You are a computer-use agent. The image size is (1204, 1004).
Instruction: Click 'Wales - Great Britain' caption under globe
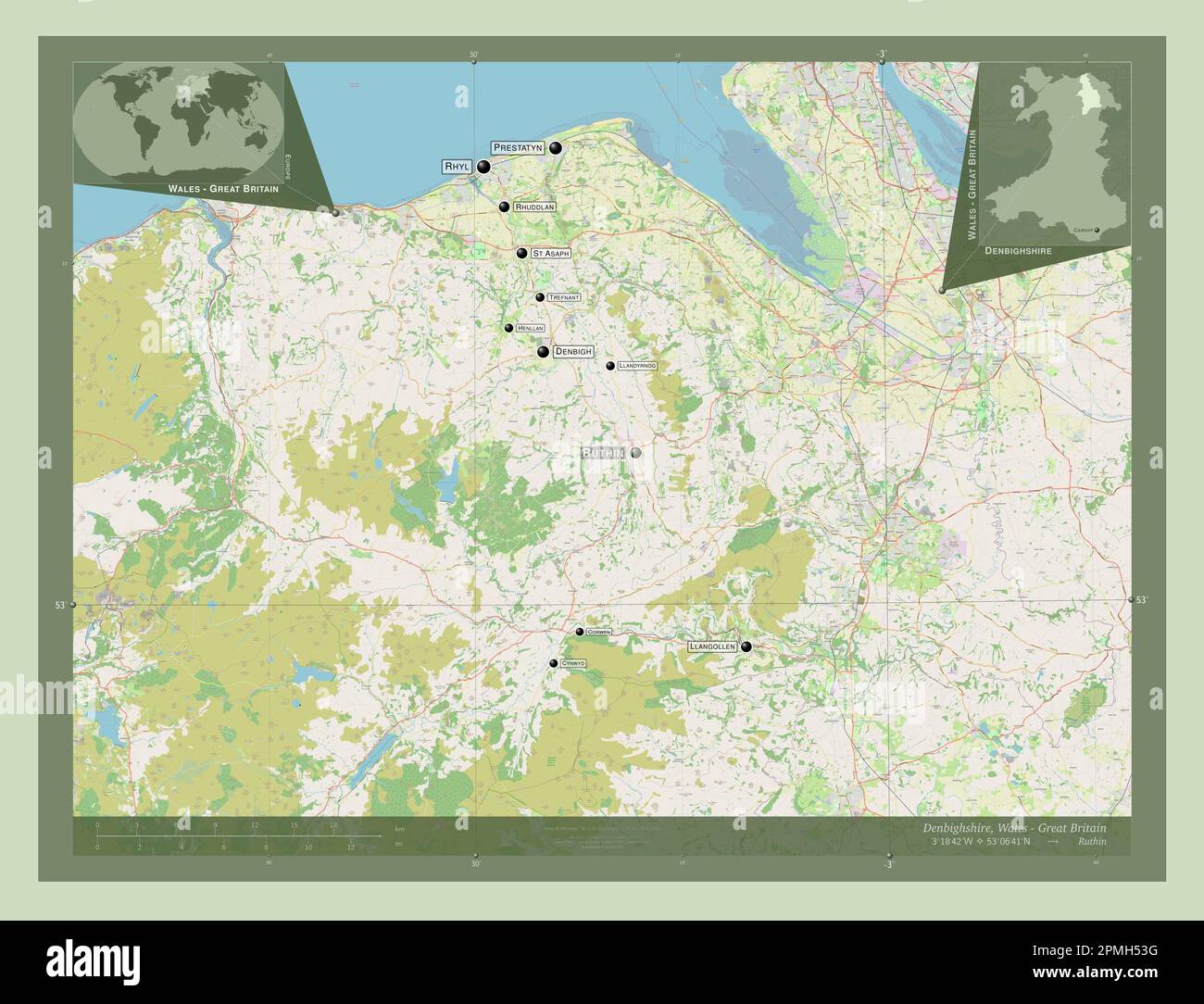(223, 188)
